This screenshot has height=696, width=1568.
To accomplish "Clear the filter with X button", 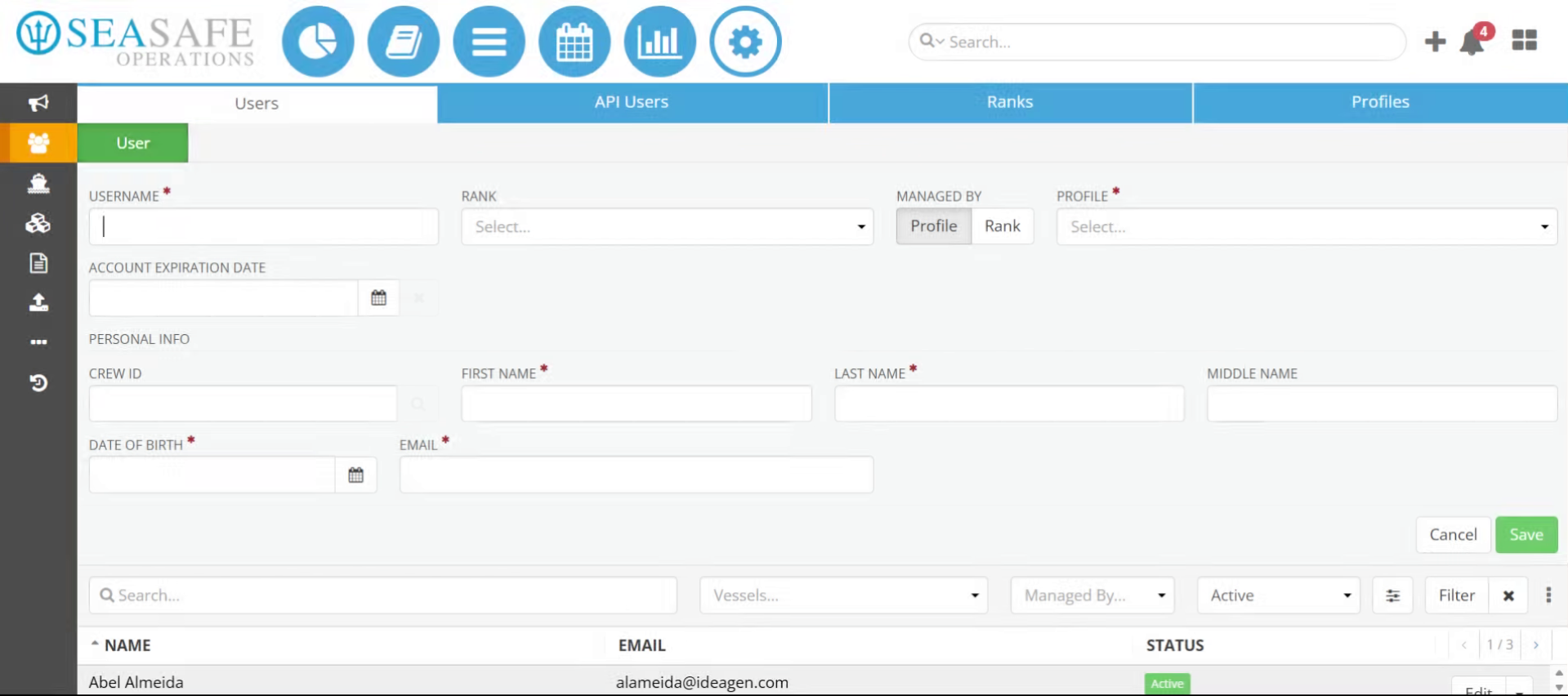I will pyautogui.click(x=1508, y=596).
